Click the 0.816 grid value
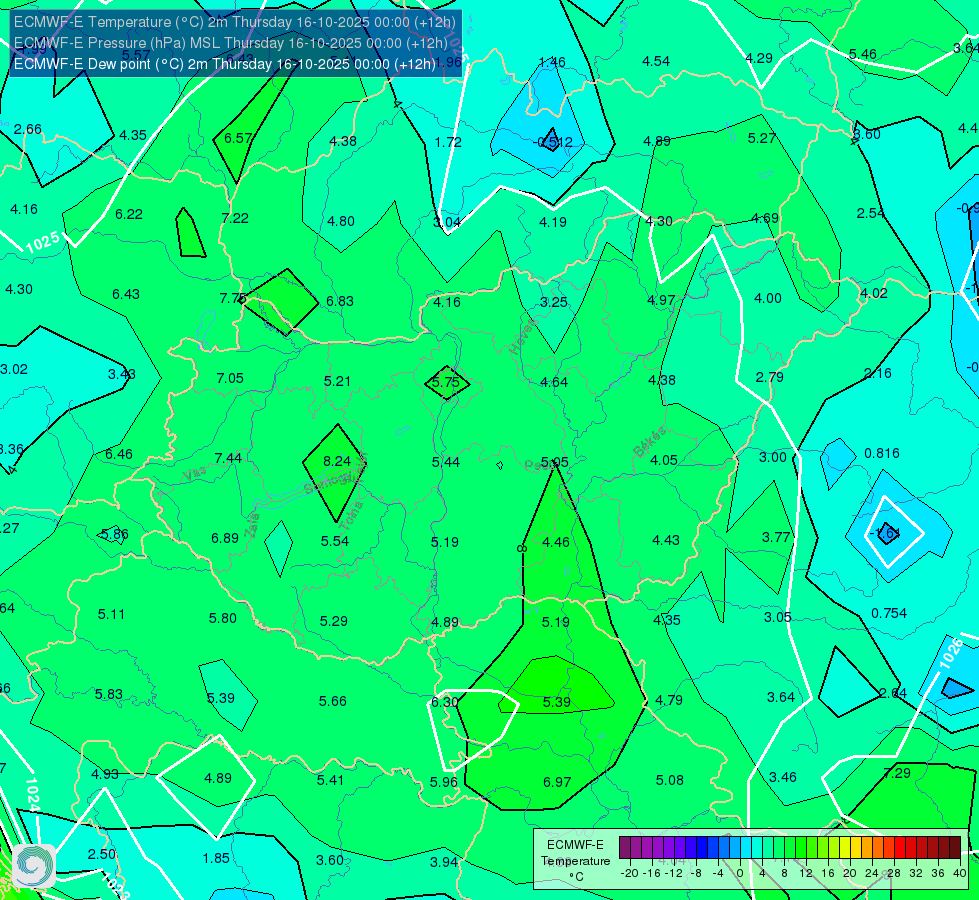The image size is (979, 900). pyautogui.click(x=882, y=453)
